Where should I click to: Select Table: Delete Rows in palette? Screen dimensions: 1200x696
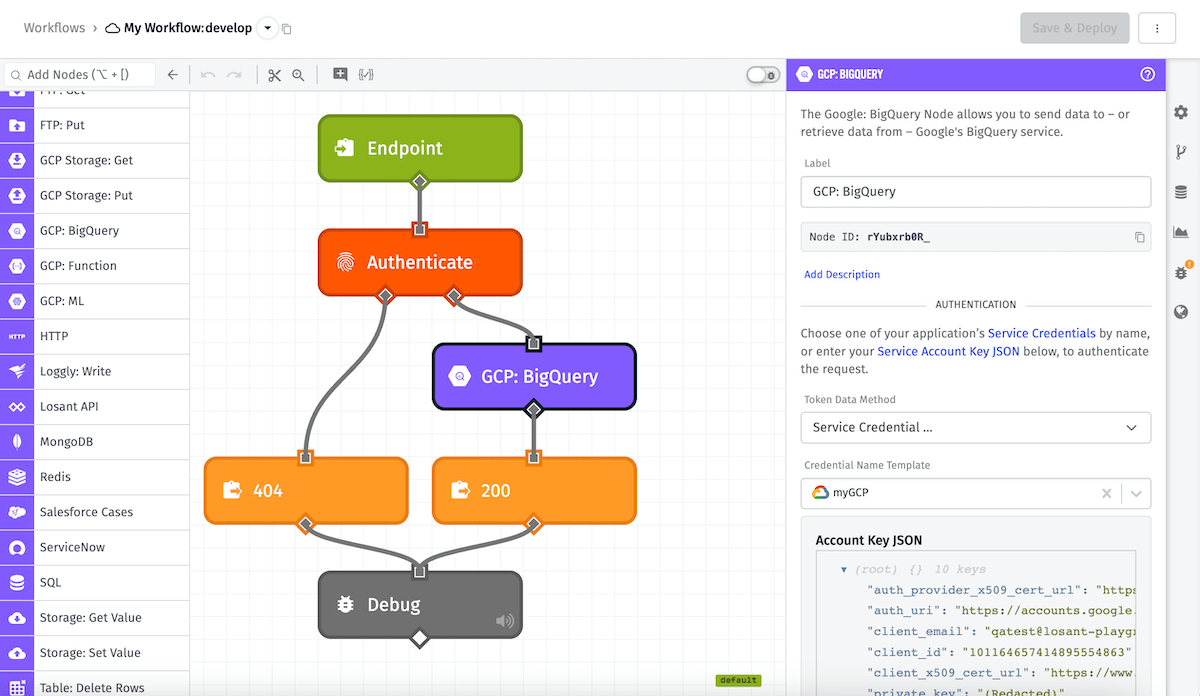[95, 685]
